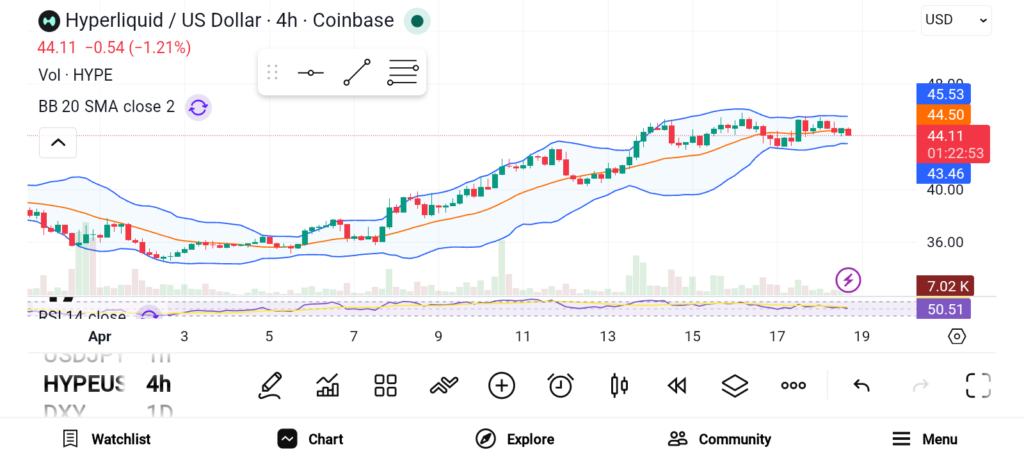The height and width of the screenshot is (461, 1024).
Task: Create an alert with the alarm clock icon
Action: pos(560,385)
